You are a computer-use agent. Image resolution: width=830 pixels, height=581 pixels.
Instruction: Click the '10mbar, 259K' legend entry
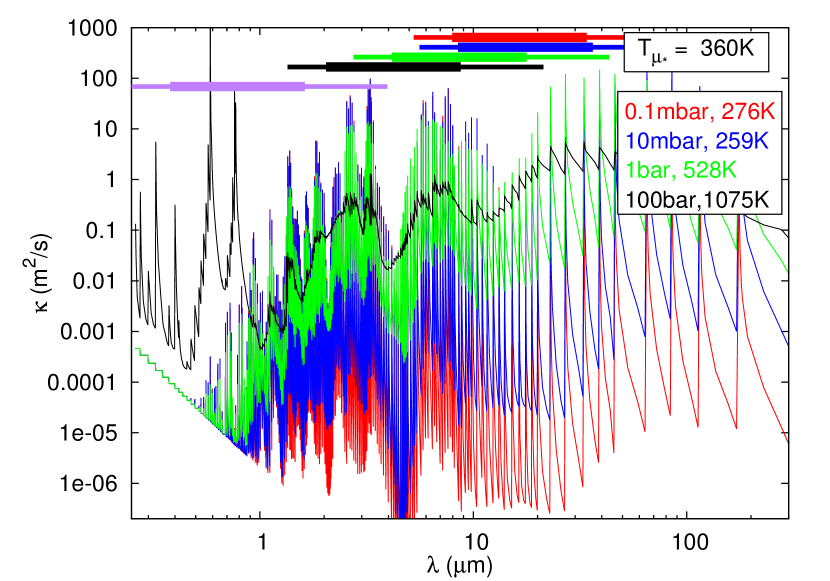697,141
